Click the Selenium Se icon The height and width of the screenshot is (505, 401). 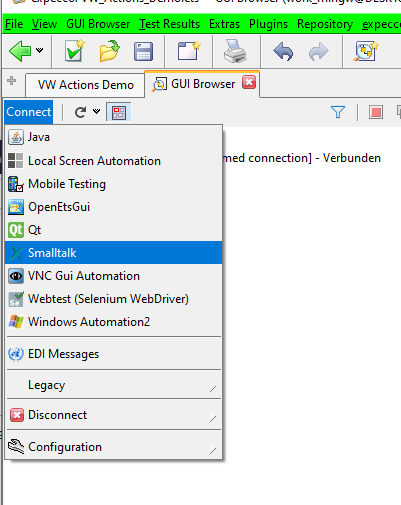click(16, 299)
